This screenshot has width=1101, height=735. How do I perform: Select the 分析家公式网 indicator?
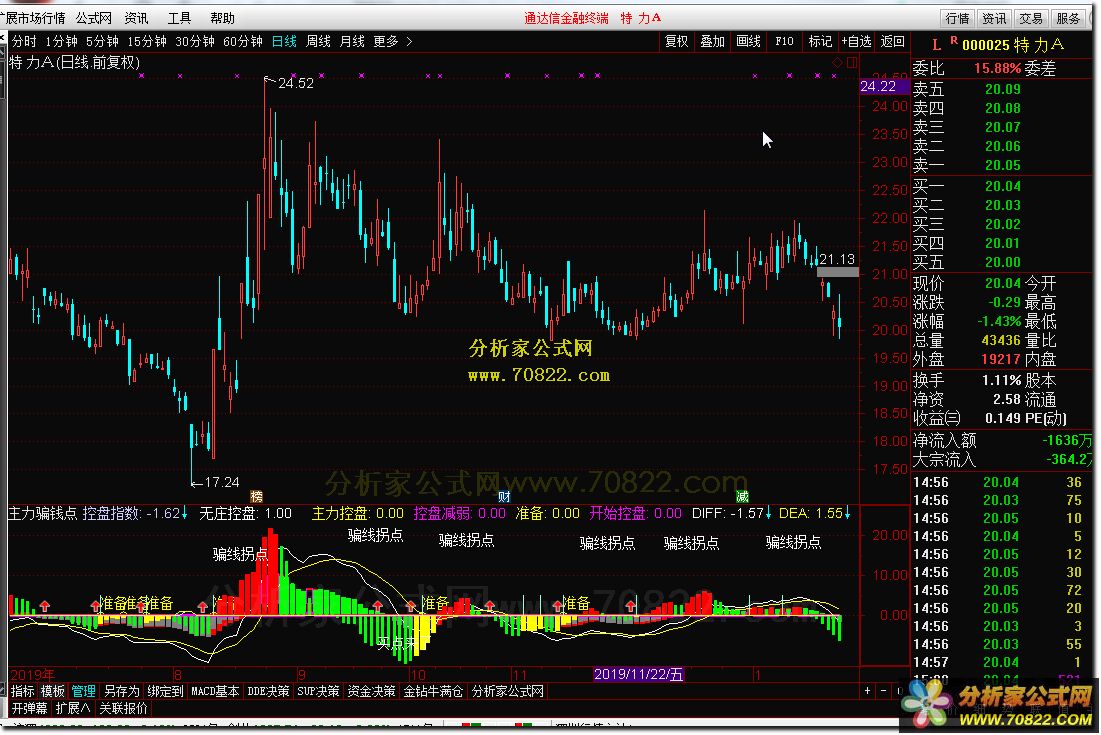pos(508,691)
